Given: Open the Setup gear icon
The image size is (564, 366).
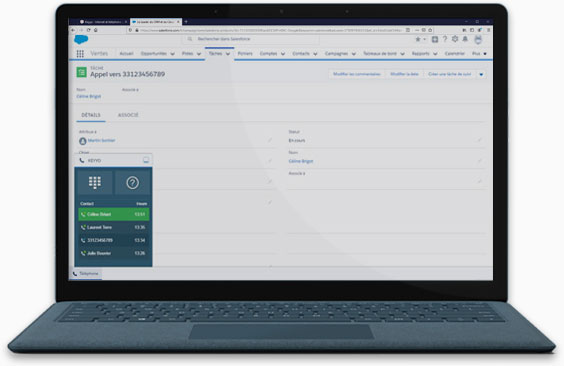Looking at the screenshot, I should coord(455,39).
